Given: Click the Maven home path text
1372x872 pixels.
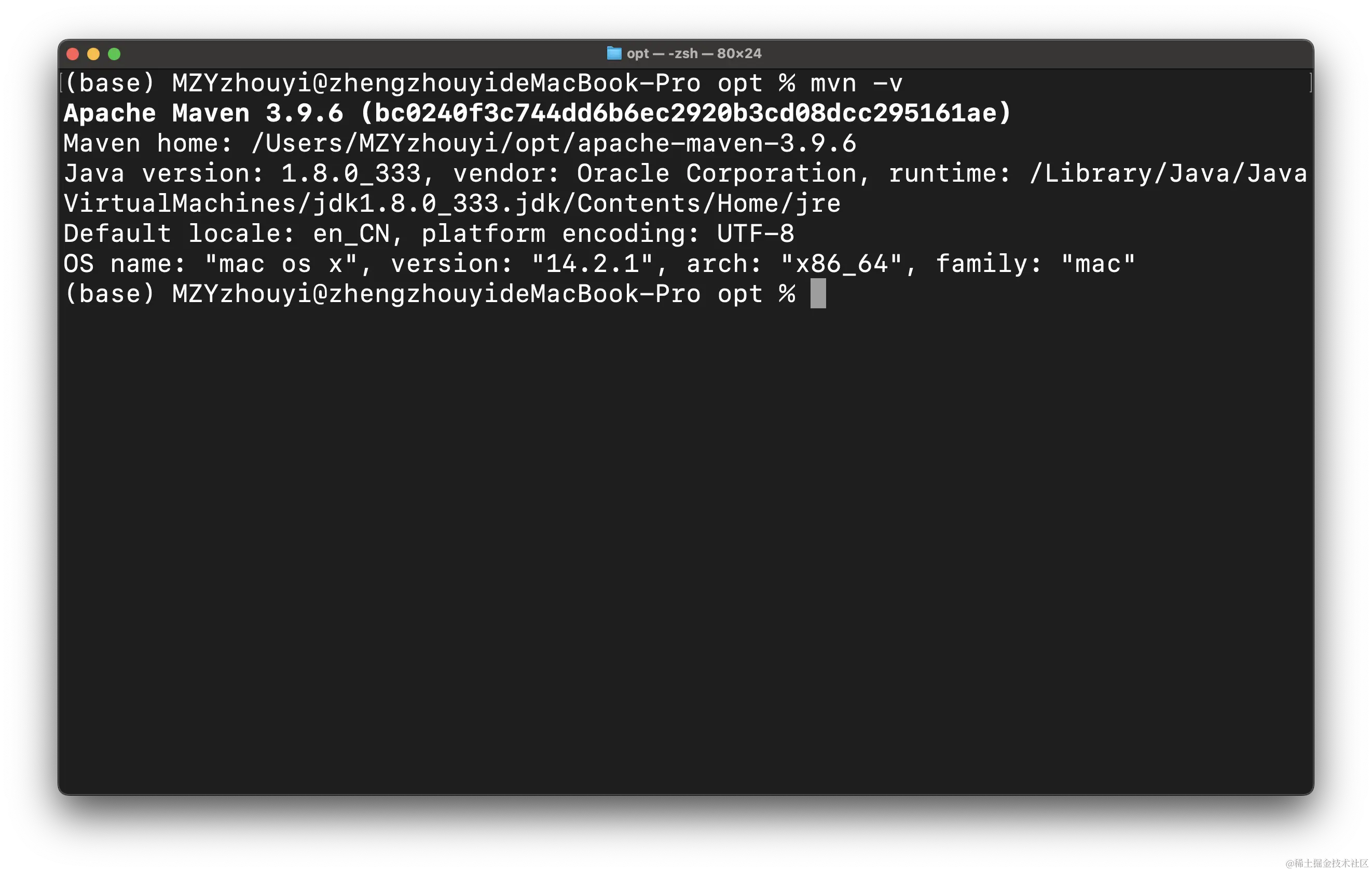Looking at the screenshot, I should [x=553, y=144].
